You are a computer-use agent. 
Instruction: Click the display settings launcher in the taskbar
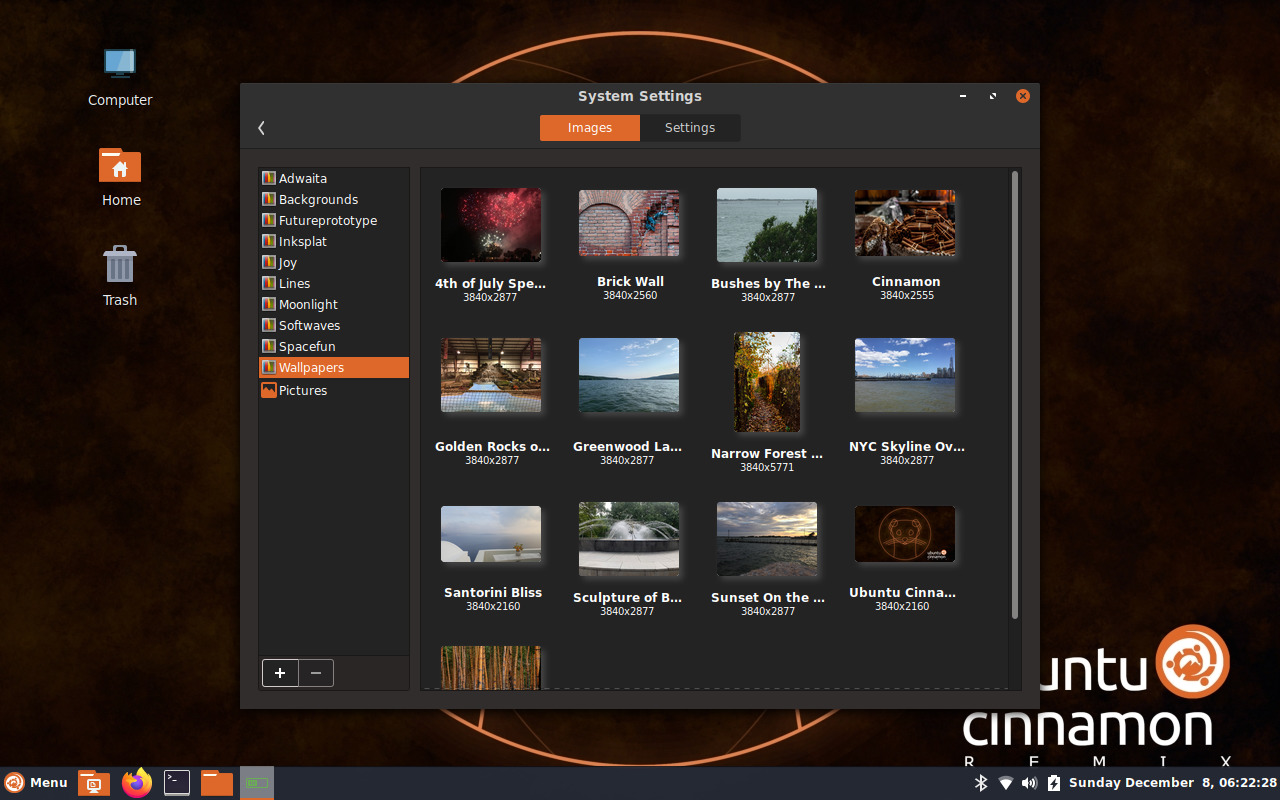94,782
